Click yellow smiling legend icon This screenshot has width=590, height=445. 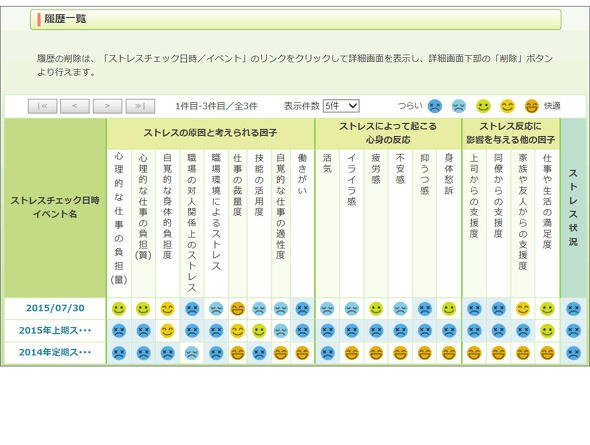point(507,106)
